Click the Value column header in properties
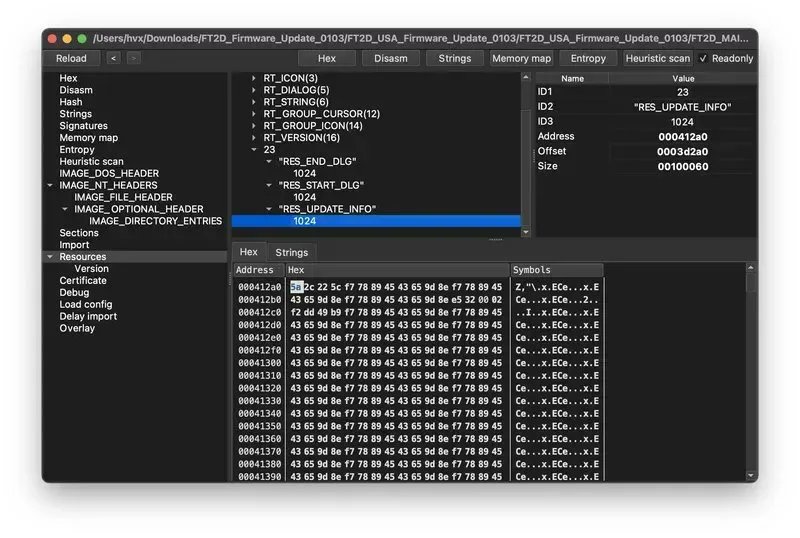800x538 pixels. point(683,79)
